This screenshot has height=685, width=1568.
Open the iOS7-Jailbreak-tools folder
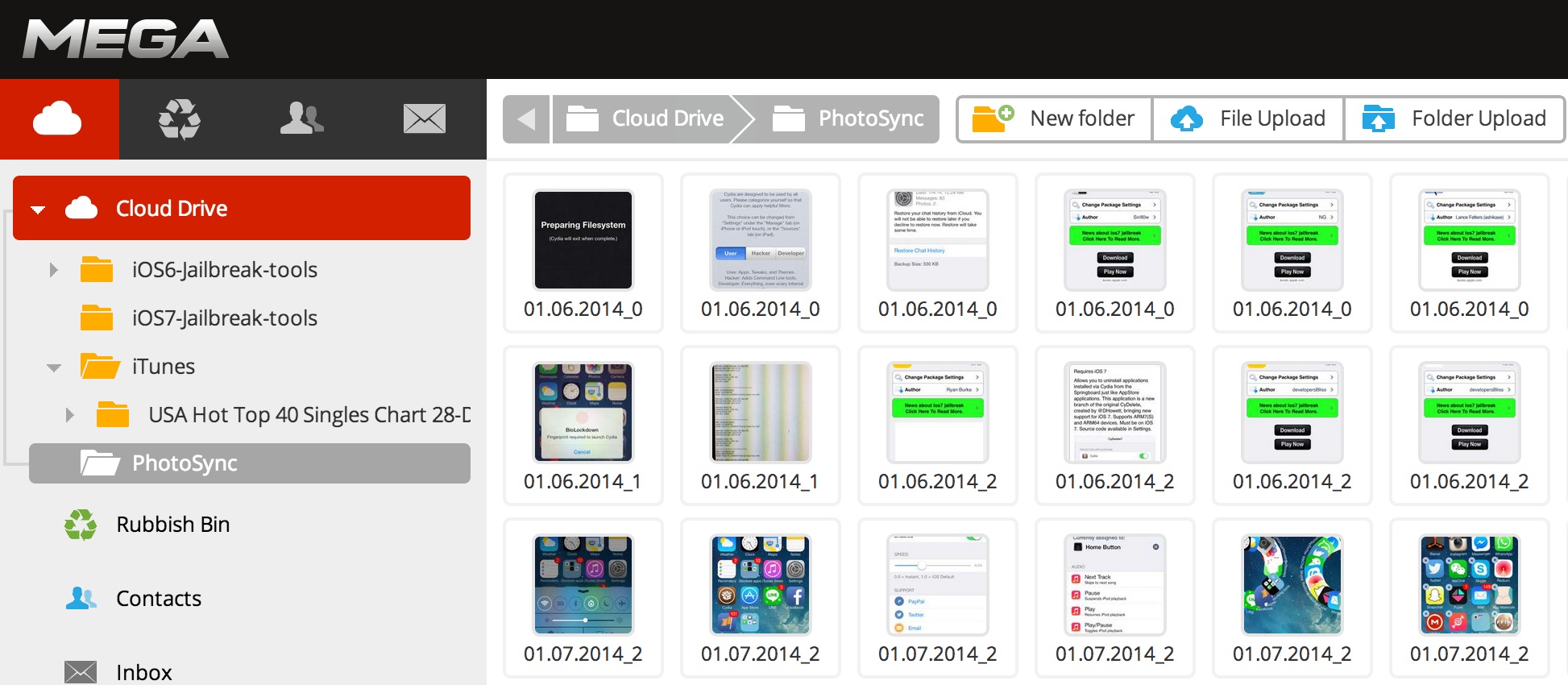225,318
